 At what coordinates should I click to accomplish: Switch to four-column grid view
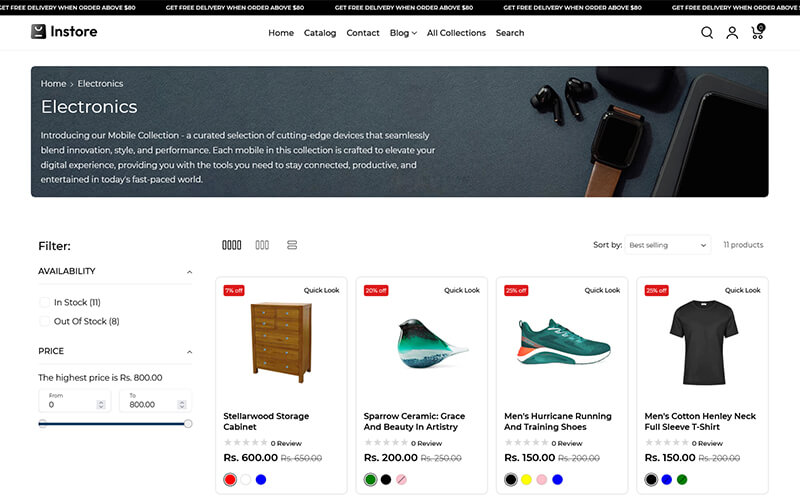(231, 245)
